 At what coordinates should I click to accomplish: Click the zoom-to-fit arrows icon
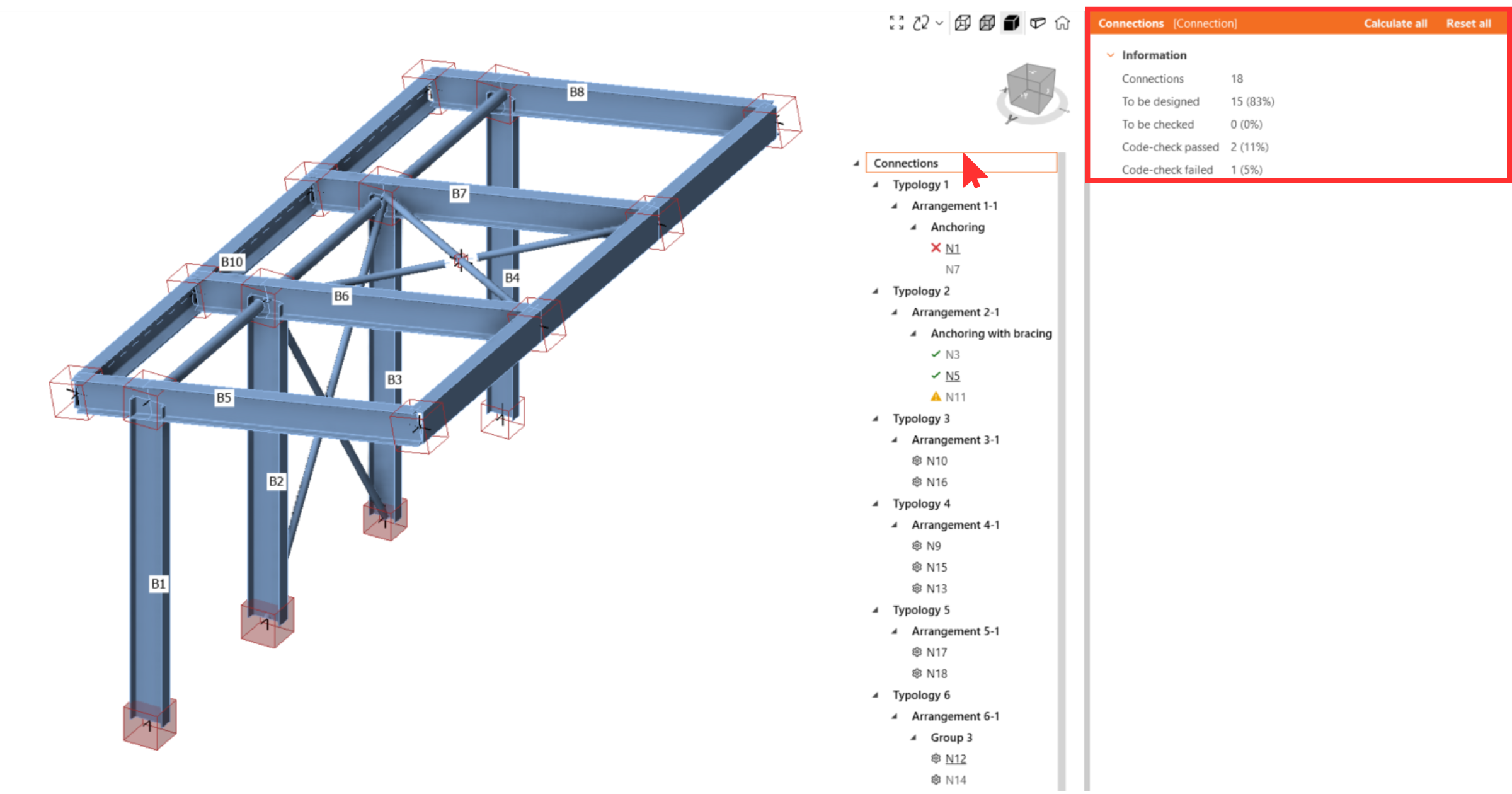coord(896,23)
